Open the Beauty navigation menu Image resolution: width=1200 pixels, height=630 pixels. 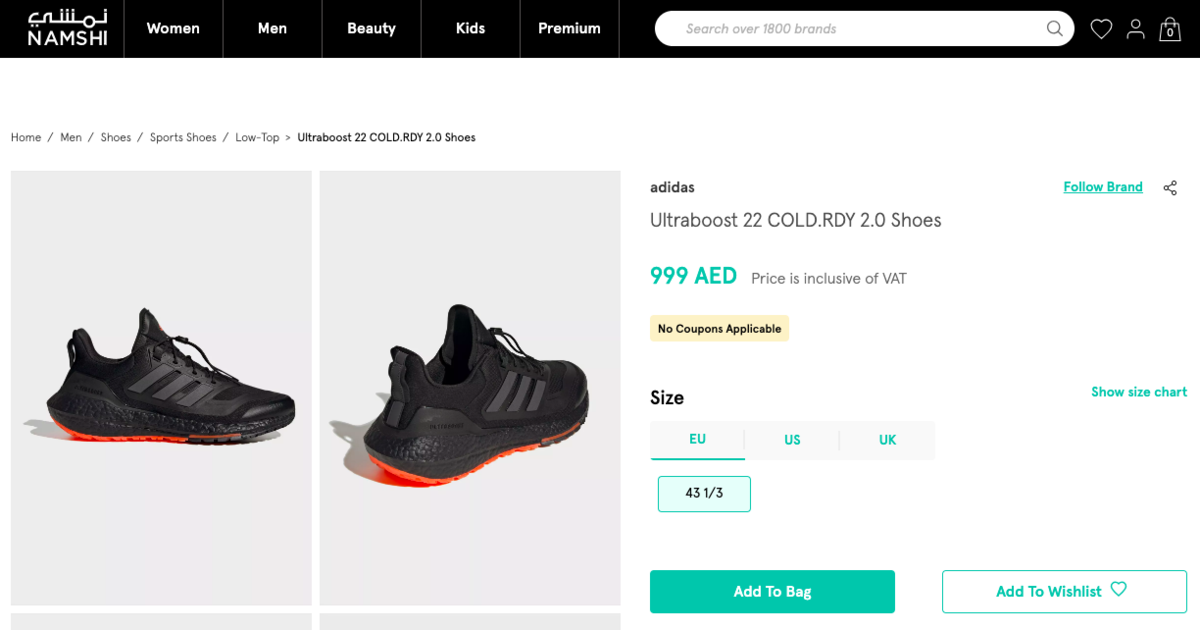[371, 29]
